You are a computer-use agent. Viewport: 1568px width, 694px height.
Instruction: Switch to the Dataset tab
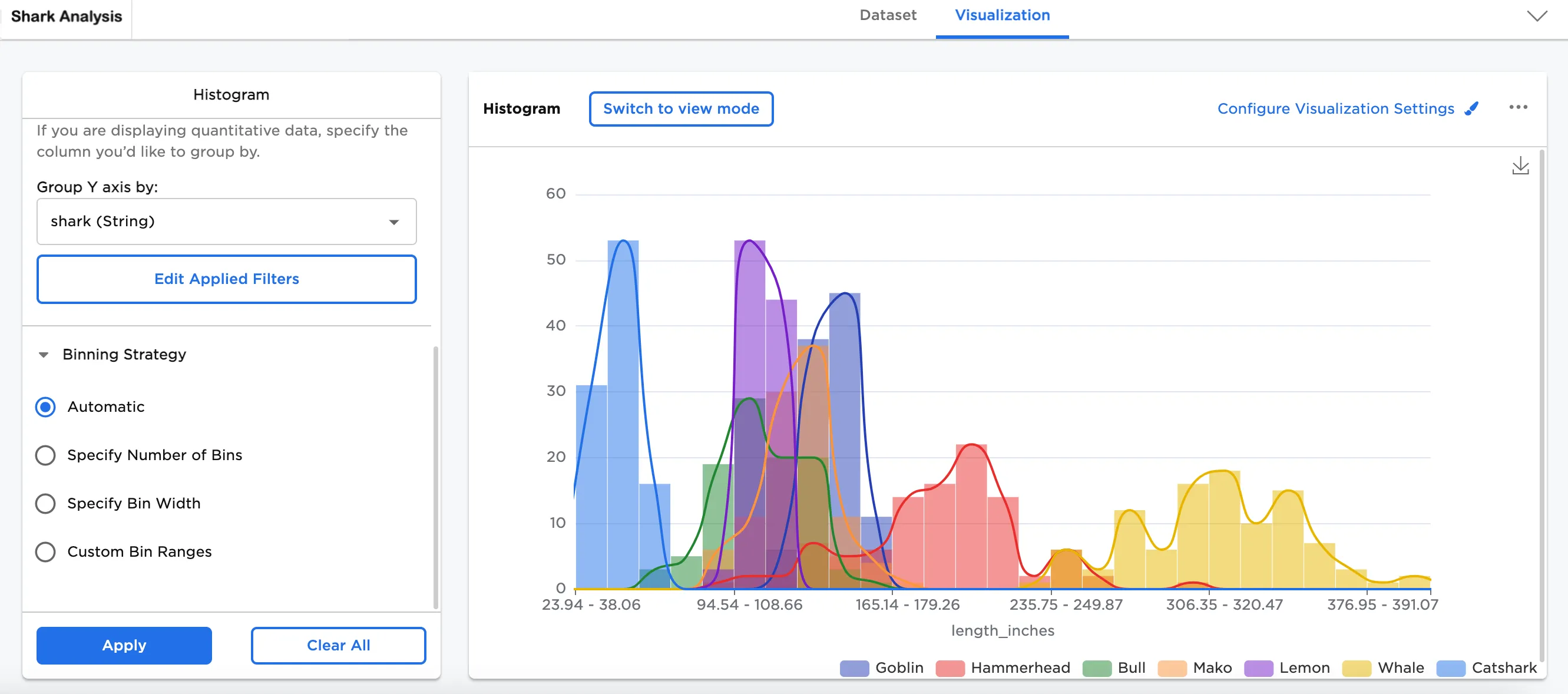(888, 16)
